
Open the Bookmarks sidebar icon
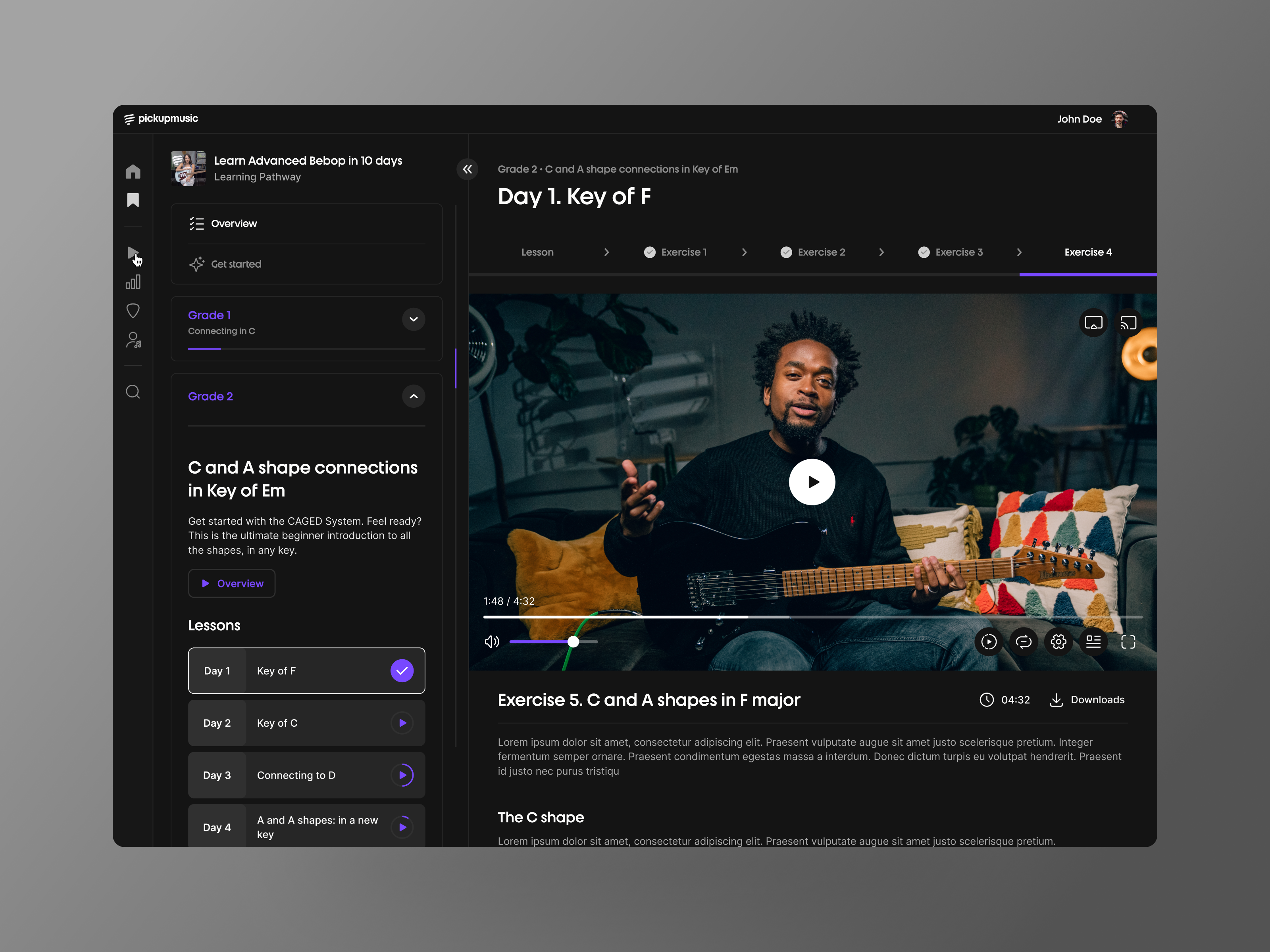click(x=133, y=199)
